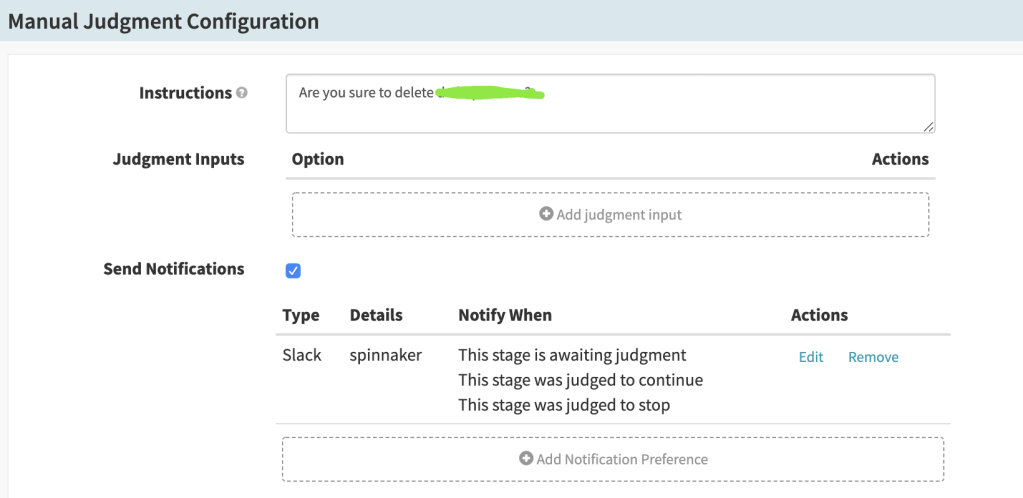
Task: Click the plus icon beside Add Notification Preference
Action: click(526, 459)
